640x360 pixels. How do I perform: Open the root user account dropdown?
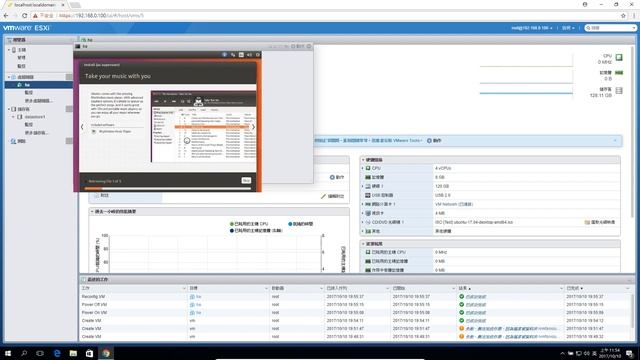531,28
